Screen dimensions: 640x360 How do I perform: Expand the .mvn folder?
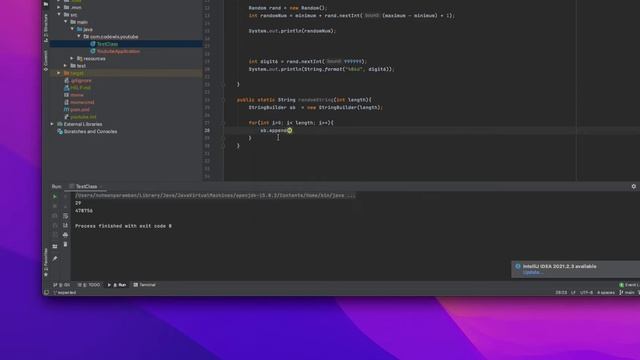(59, 7)
